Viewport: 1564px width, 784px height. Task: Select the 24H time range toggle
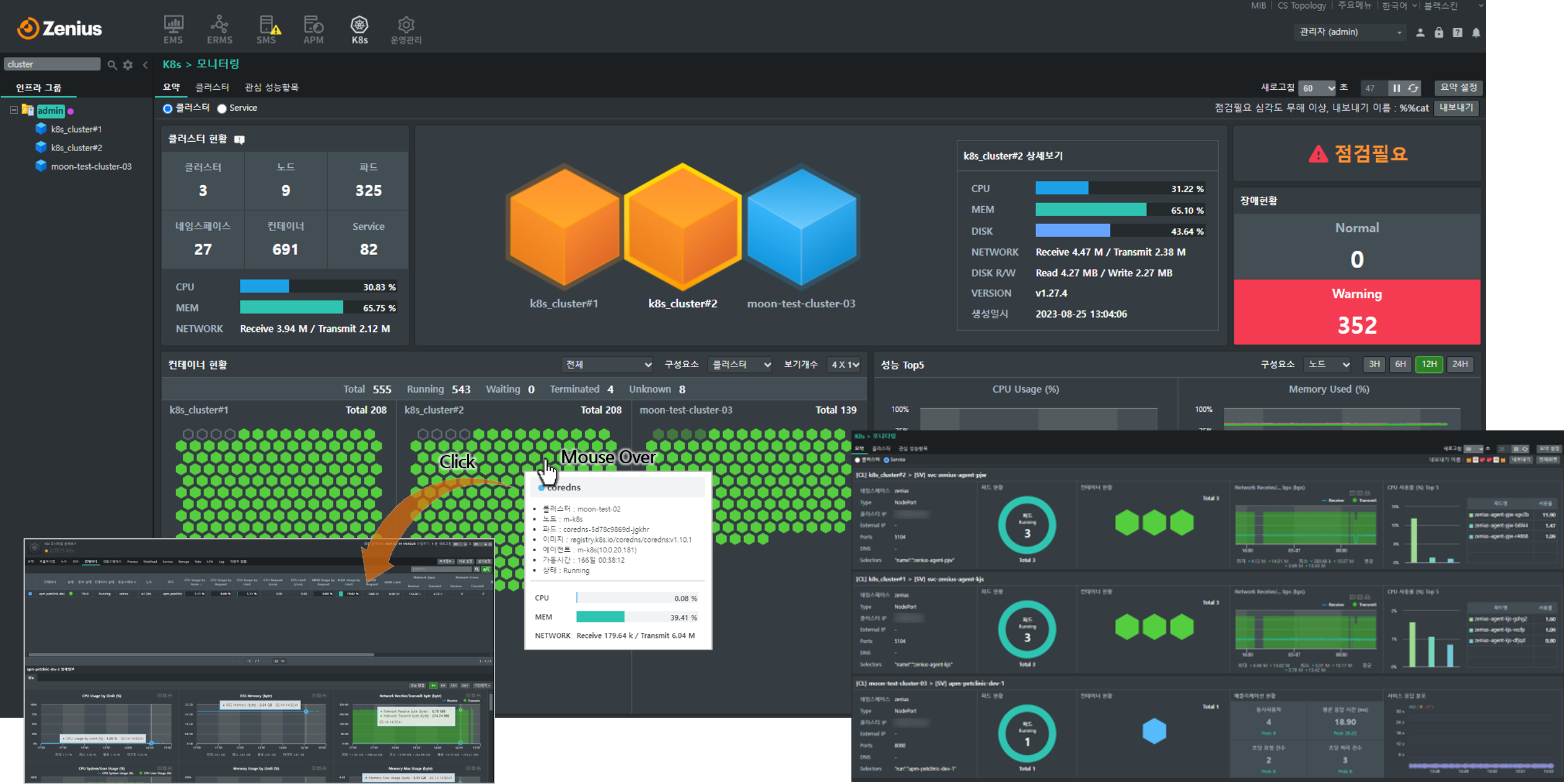pos(1460,364)
